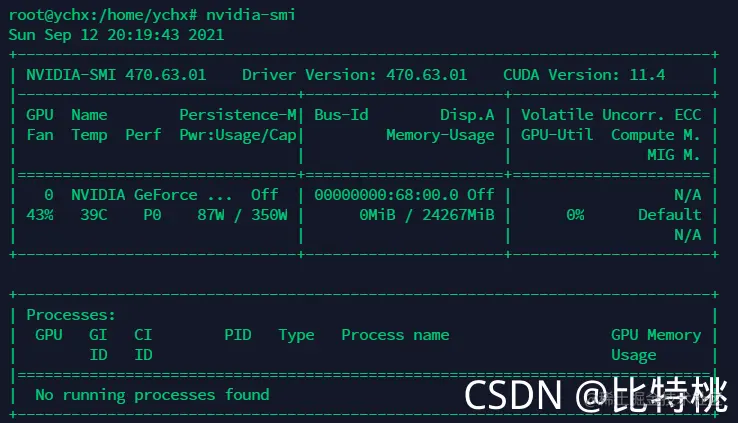Screen dimensions: 738x423
Task: Click the GPU Memory column header
Action: 656,335
